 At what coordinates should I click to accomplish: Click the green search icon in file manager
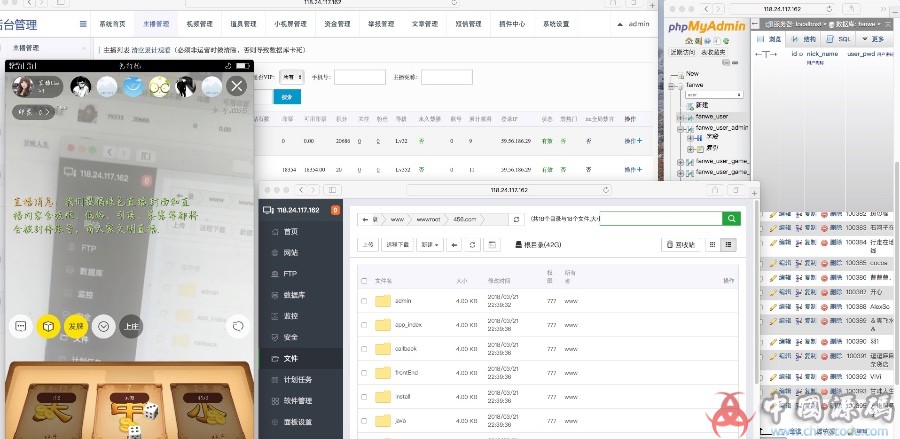pos(731,219)
